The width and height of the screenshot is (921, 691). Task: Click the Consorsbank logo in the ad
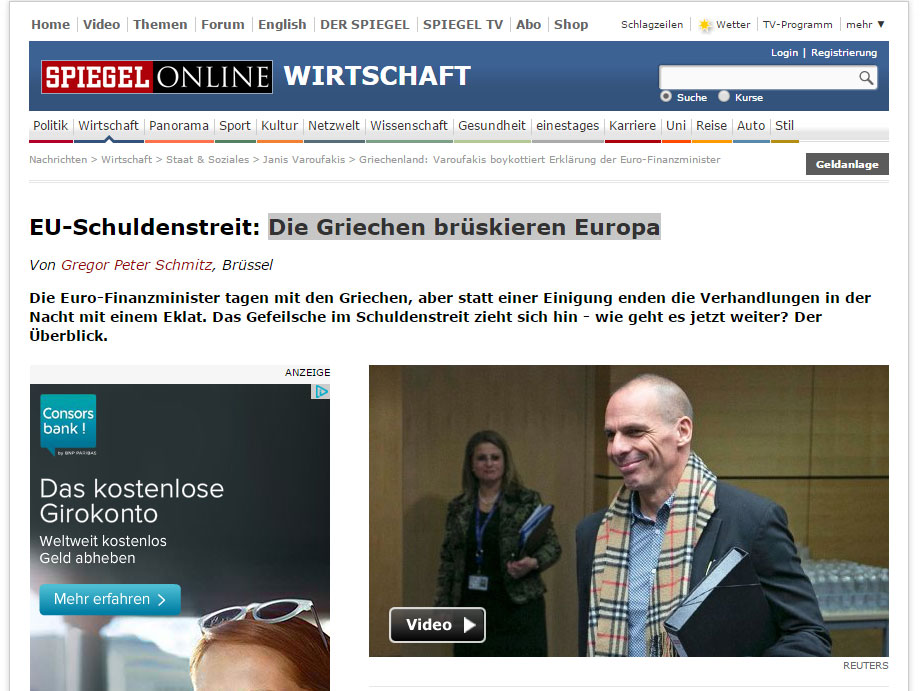(68, 425)
